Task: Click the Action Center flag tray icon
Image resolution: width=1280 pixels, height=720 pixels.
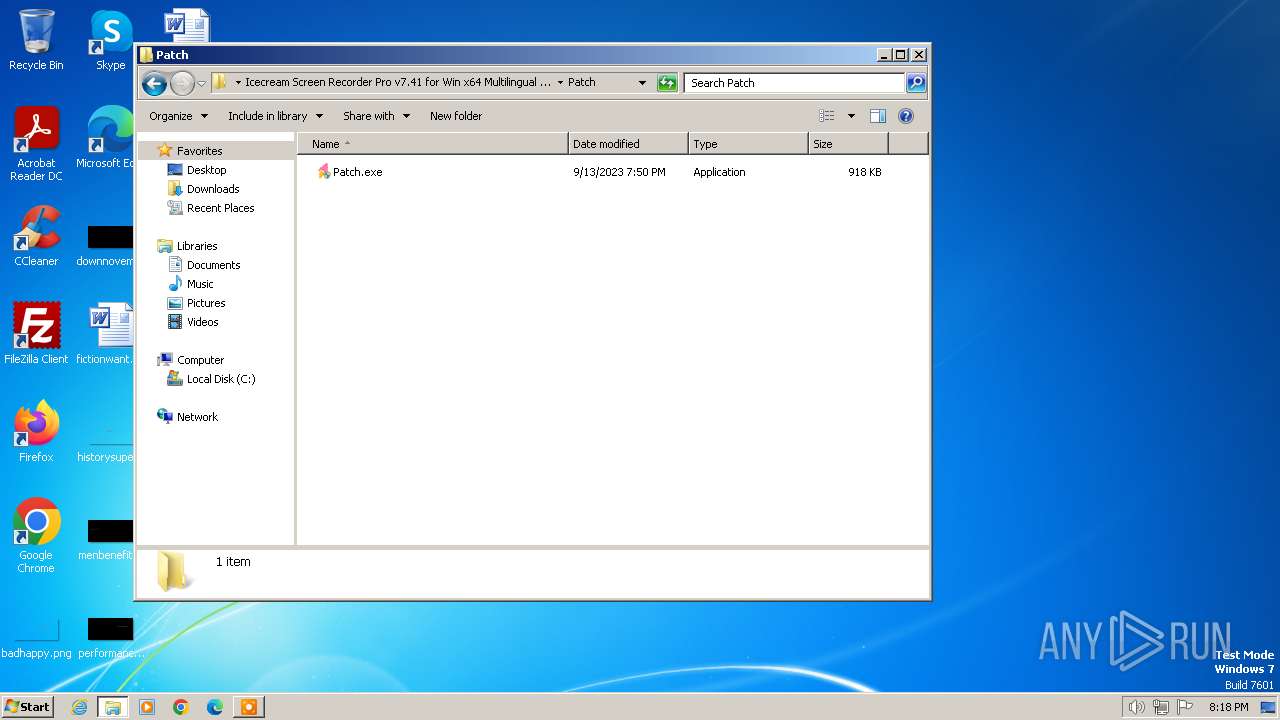Action: click(1185, 707)
